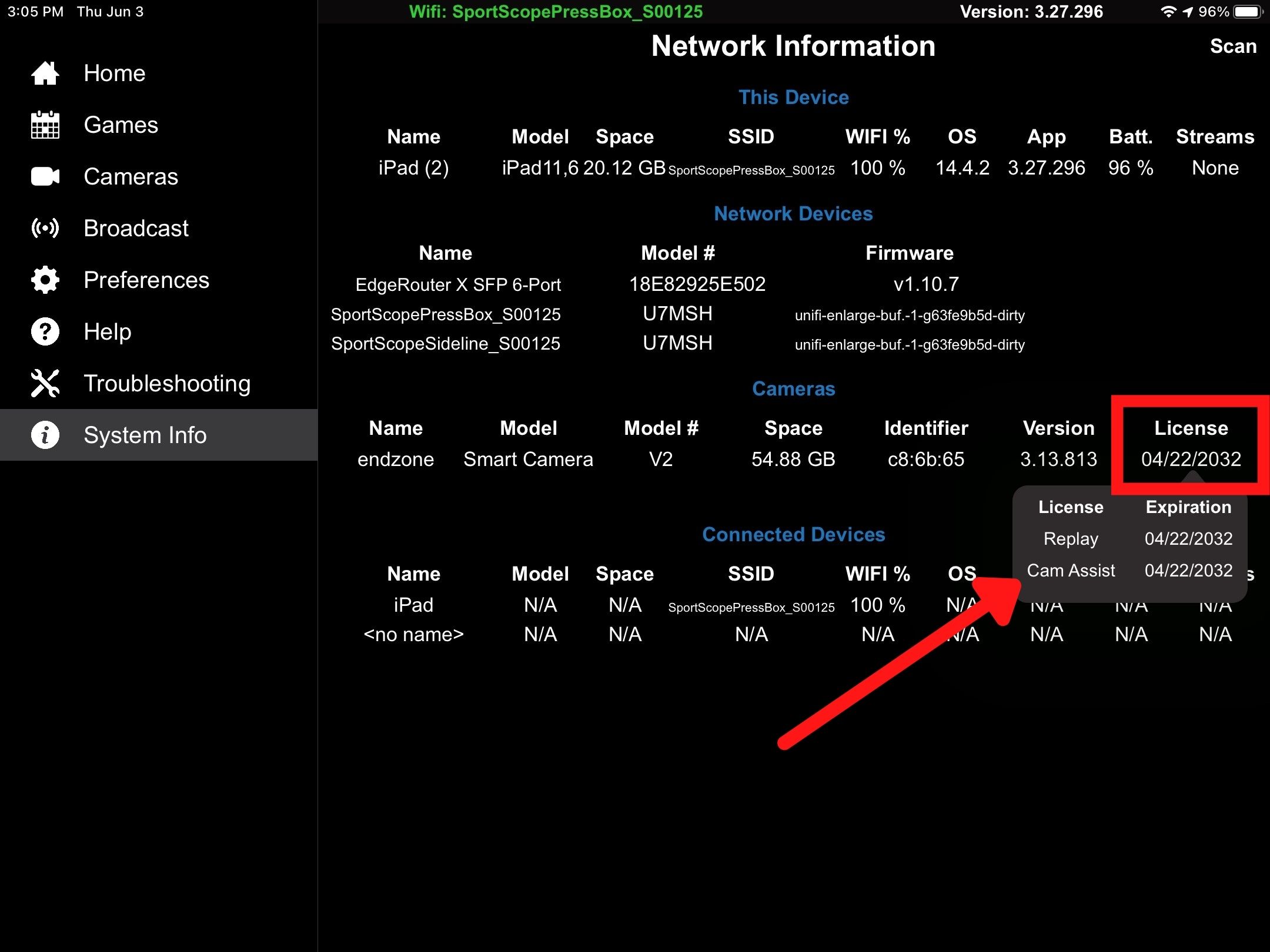Click the System Info icon

(45, 435)
